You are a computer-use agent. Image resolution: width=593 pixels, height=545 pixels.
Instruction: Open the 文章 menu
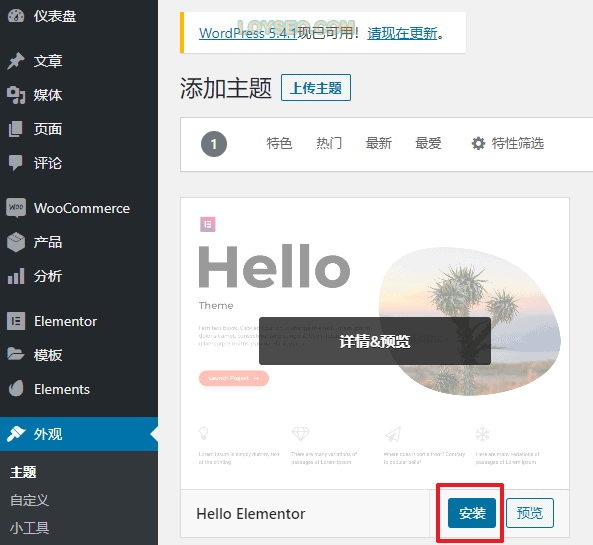click(79, 61)
